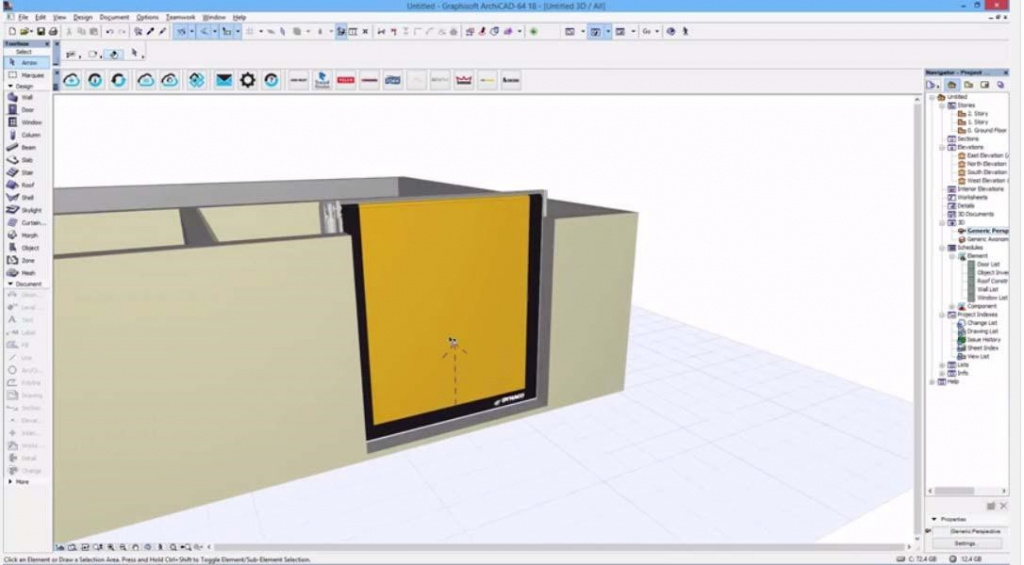
Task: Switch to Layout Book in Navigator
Action: pyautogui.click(x=984, y=86)
